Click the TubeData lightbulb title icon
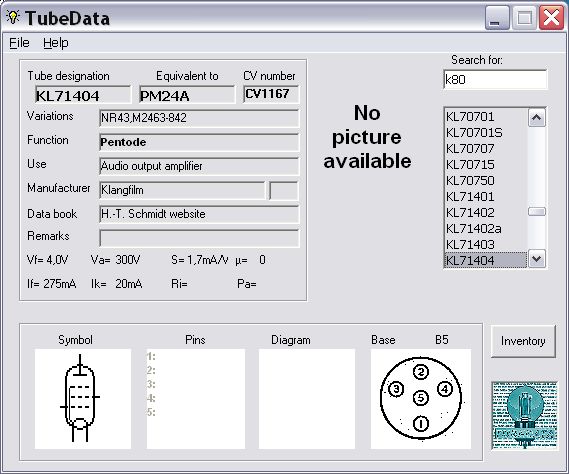569x474 pixels. (13, 17)
